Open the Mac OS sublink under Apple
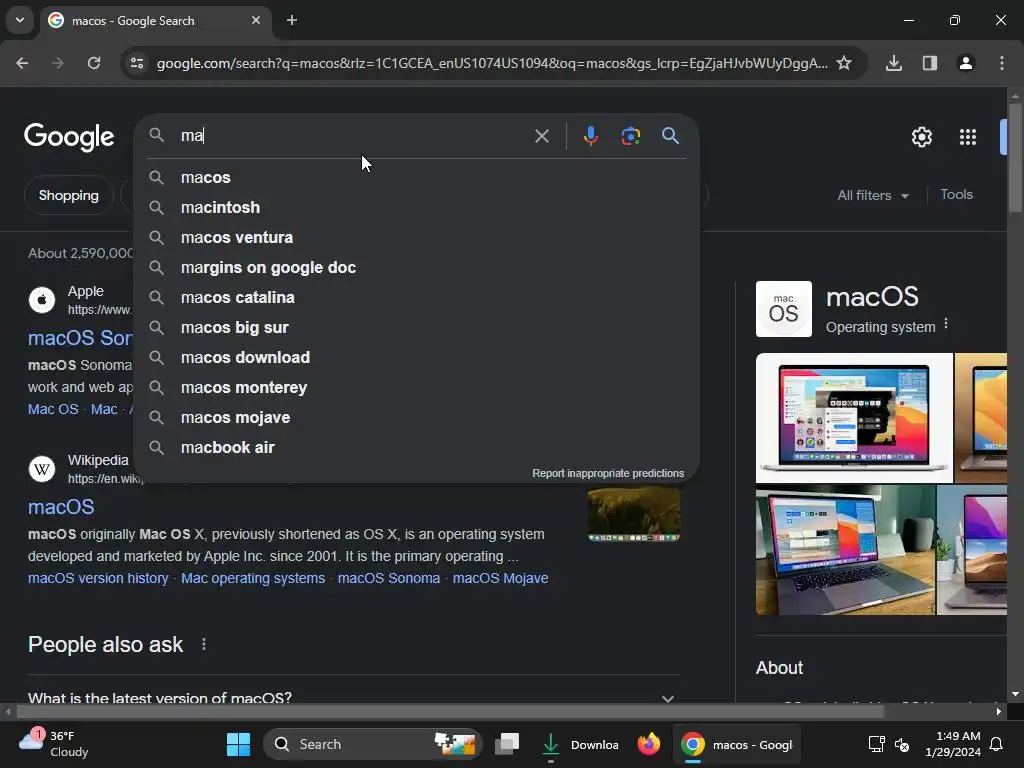 coord(53,409)
